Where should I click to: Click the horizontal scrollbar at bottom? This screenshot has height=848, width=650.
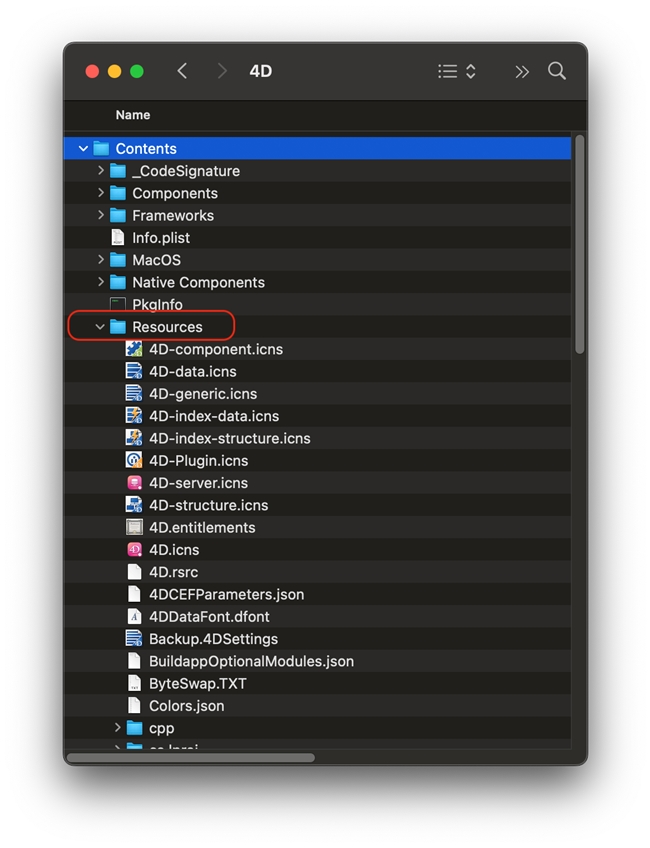[x=190, y=757]
